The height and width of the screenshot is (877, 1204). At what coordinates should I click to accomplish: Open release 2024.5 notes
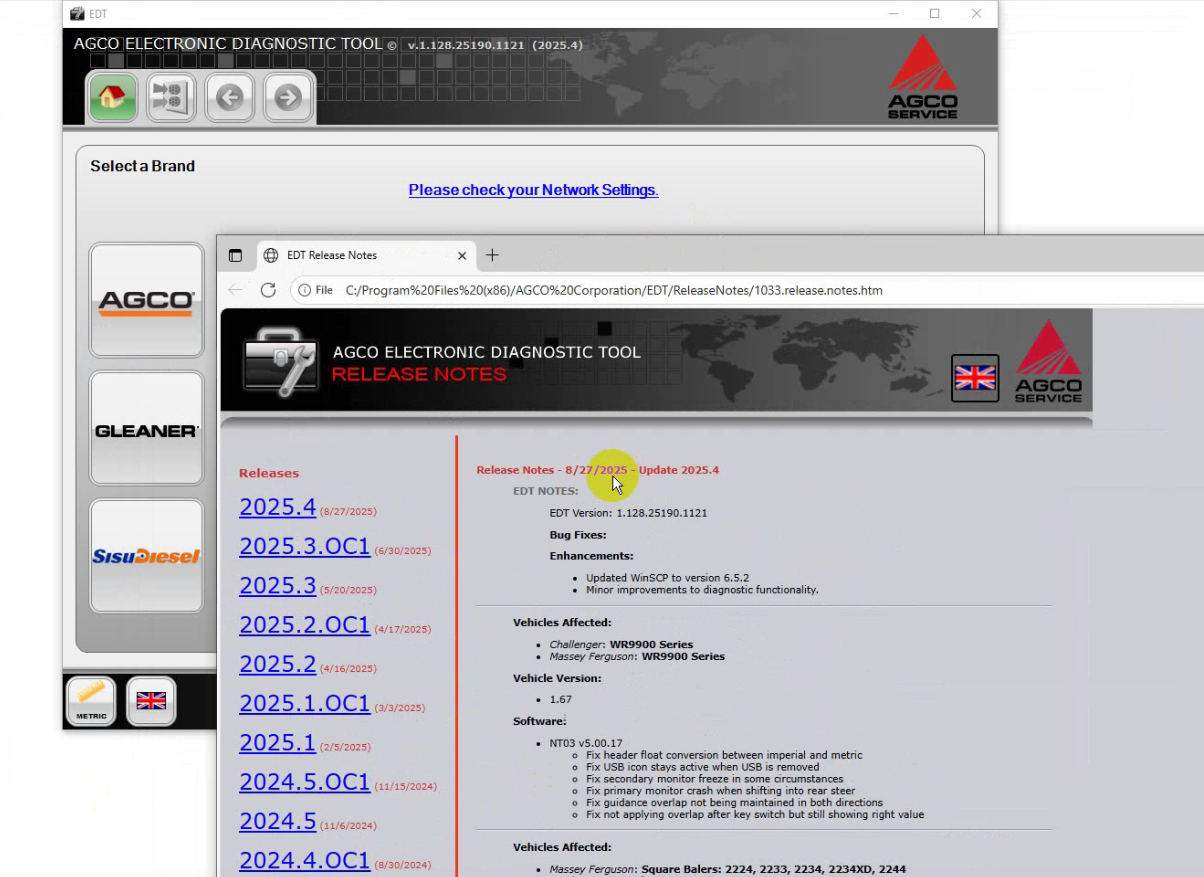pos(277,821)
